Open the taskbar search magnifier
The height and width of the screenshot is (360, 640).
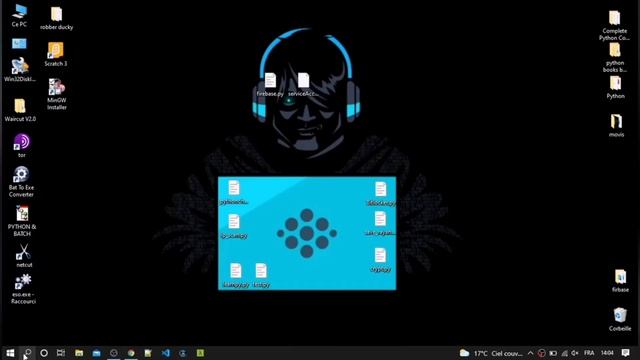coord(27,353)
